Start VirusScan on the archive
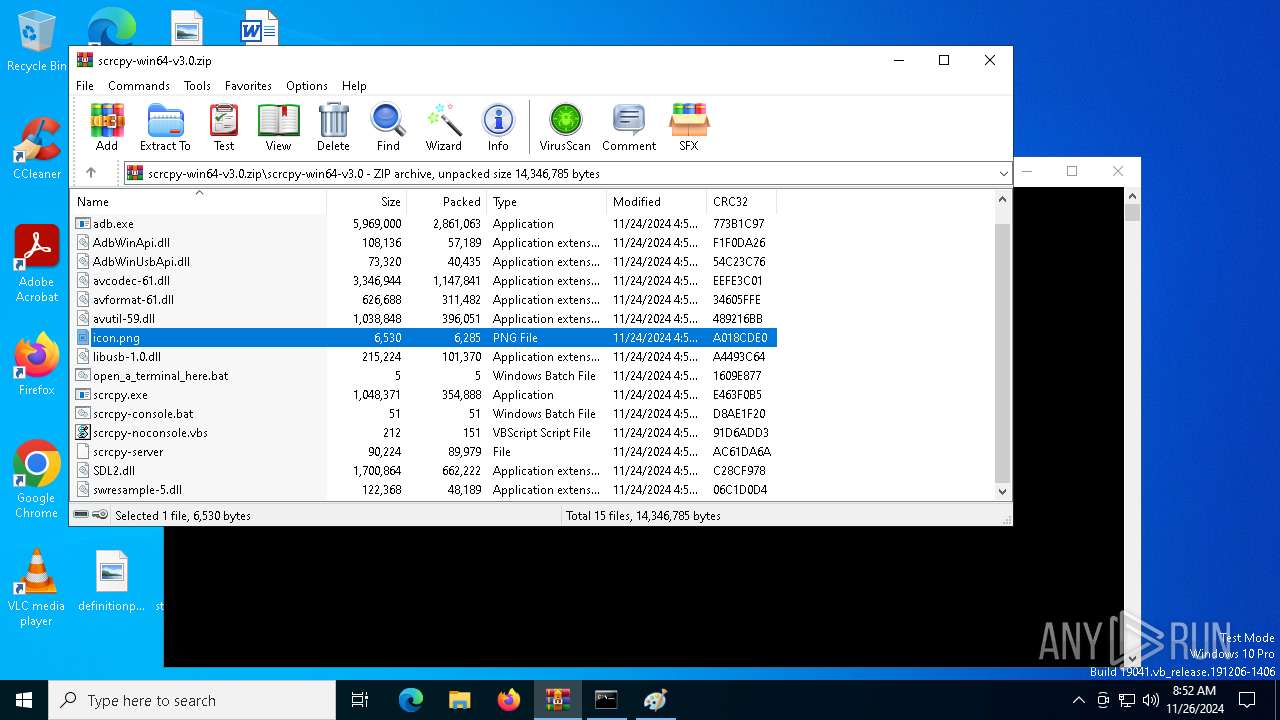The height and width of the screenshot is (720, 1280). coord(565,127)
